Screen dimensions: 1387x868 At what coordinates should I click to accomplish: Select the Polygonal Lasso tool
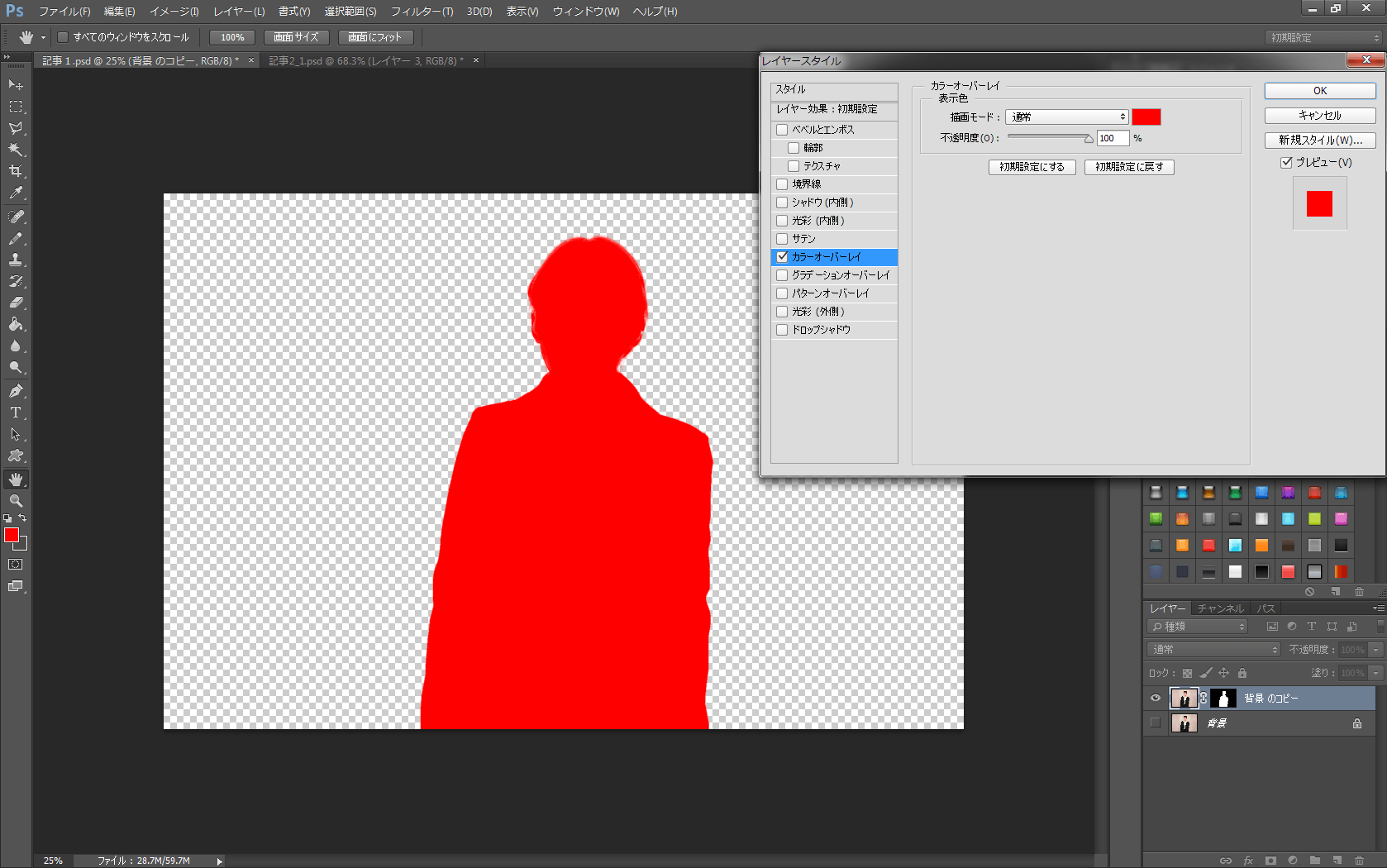coord(16,128)
